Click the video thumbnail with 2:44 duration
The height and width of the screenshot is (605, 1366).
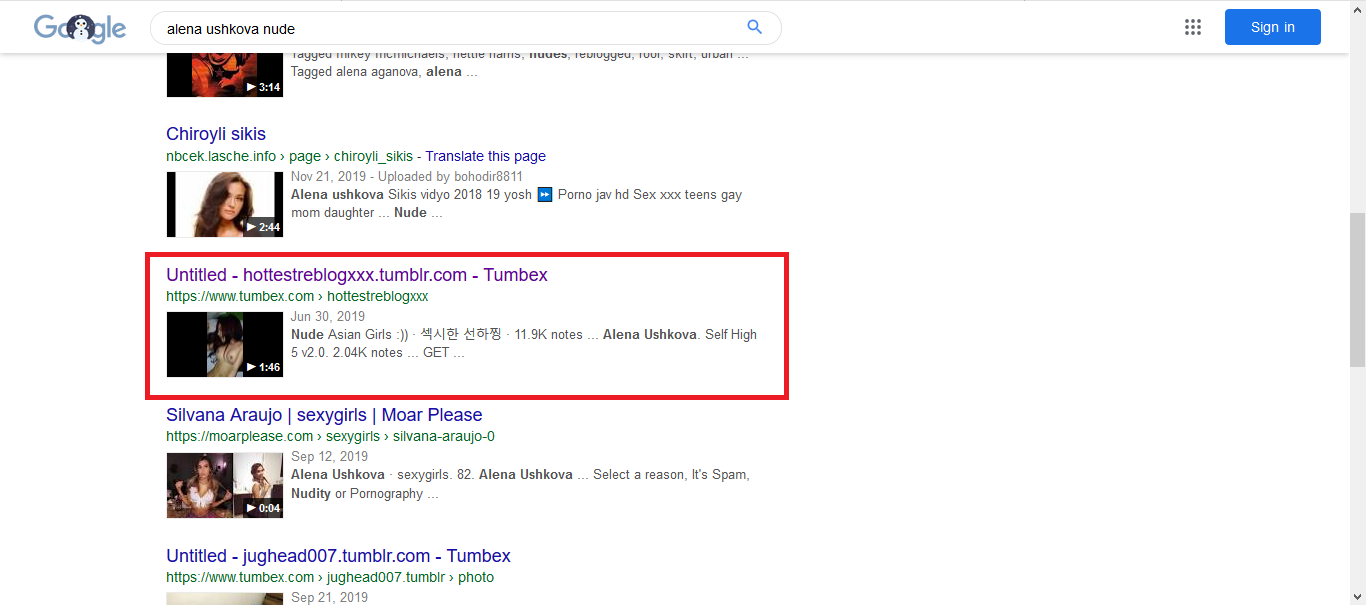(224, 204)
